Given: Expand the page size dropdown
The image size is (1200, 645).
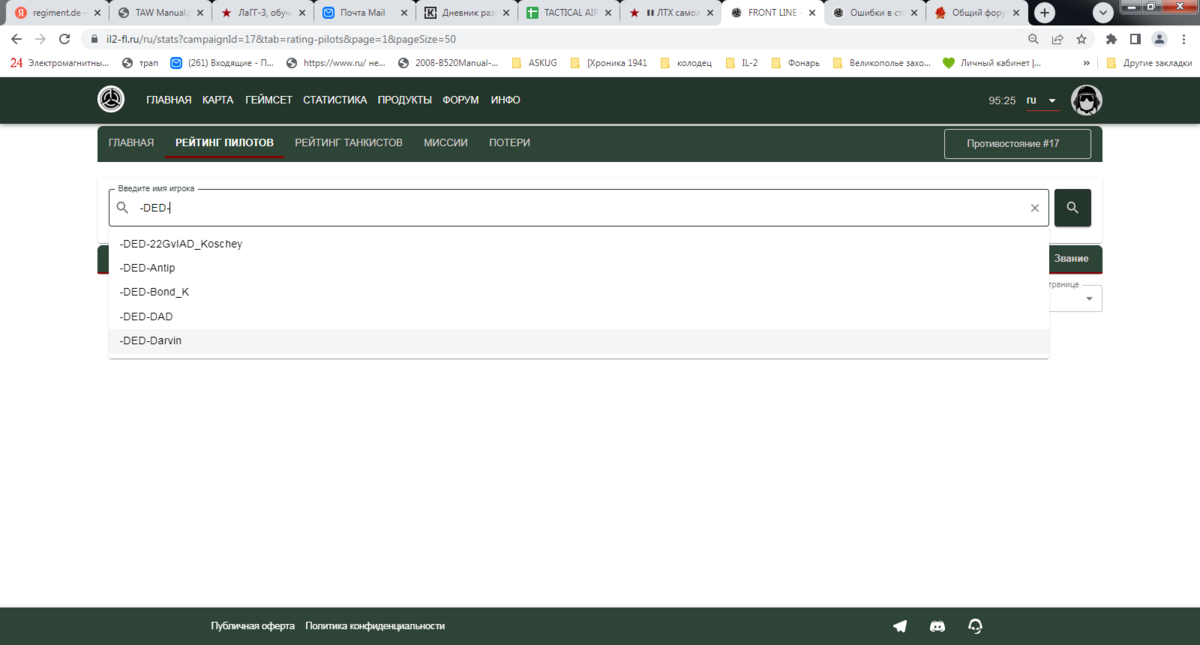Looking at the screenshot, I should pyautogui.click(x=1088, y=298).
